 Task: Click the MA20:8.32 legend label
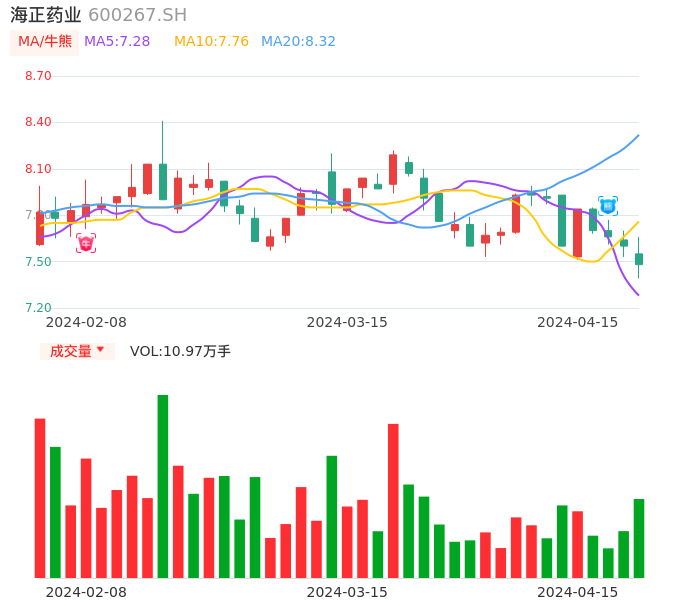298,42
